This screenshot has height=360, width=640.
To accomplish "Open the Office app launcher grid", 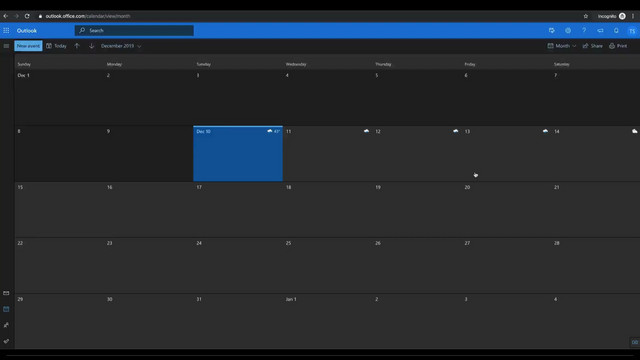I will coord(6,31).
